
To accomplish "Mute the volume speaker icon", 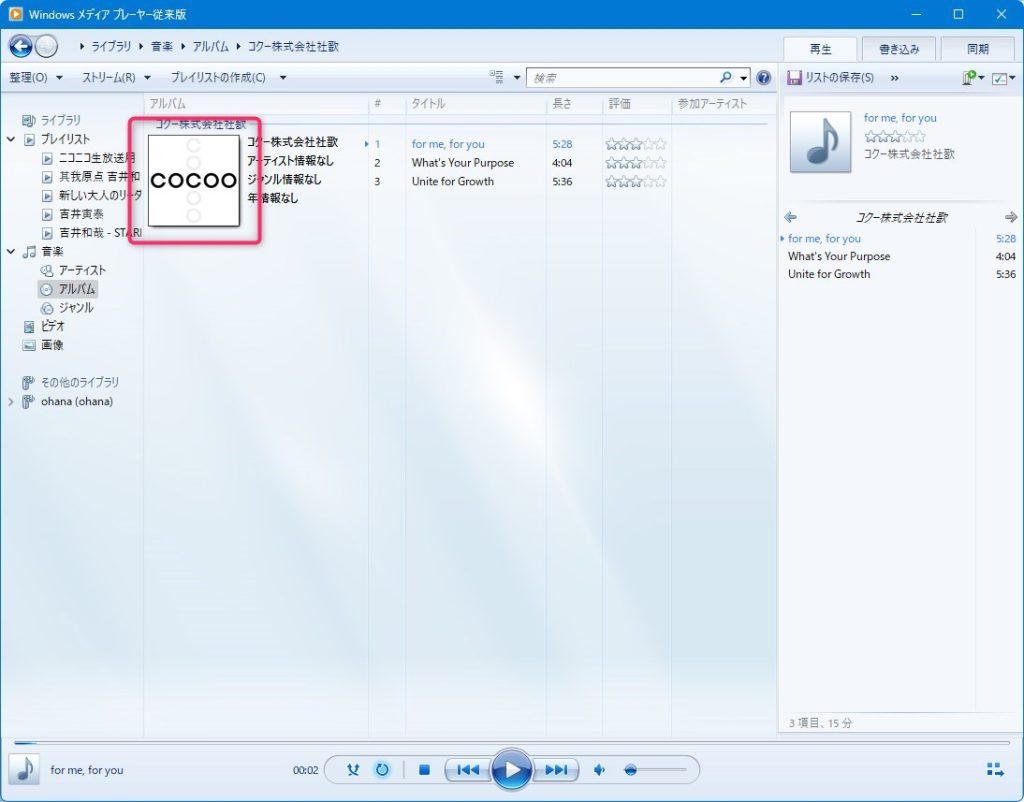I will tap(599, 770).
